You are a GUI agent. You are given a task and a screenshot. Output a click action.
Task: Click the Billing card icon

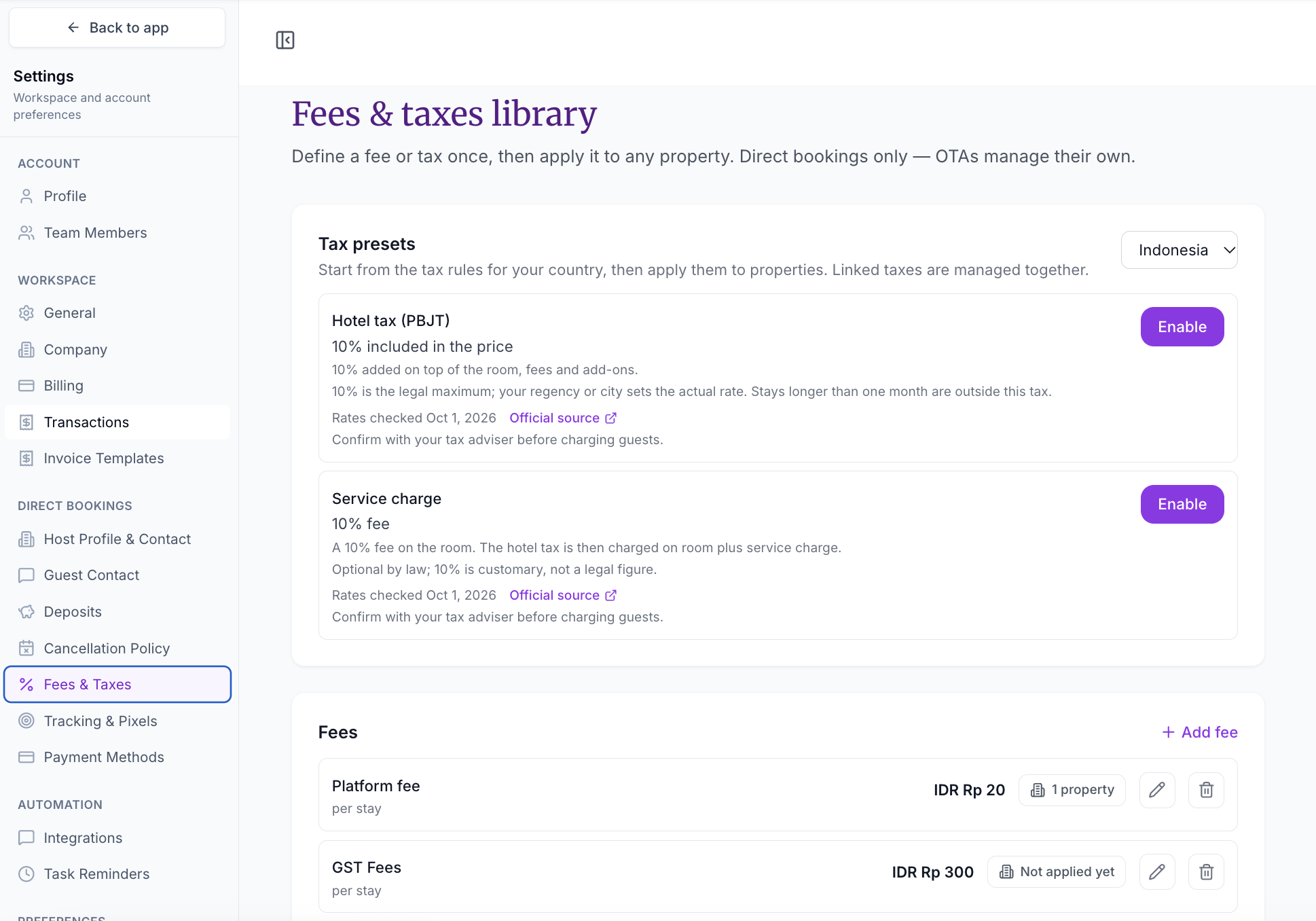point(26,386)
